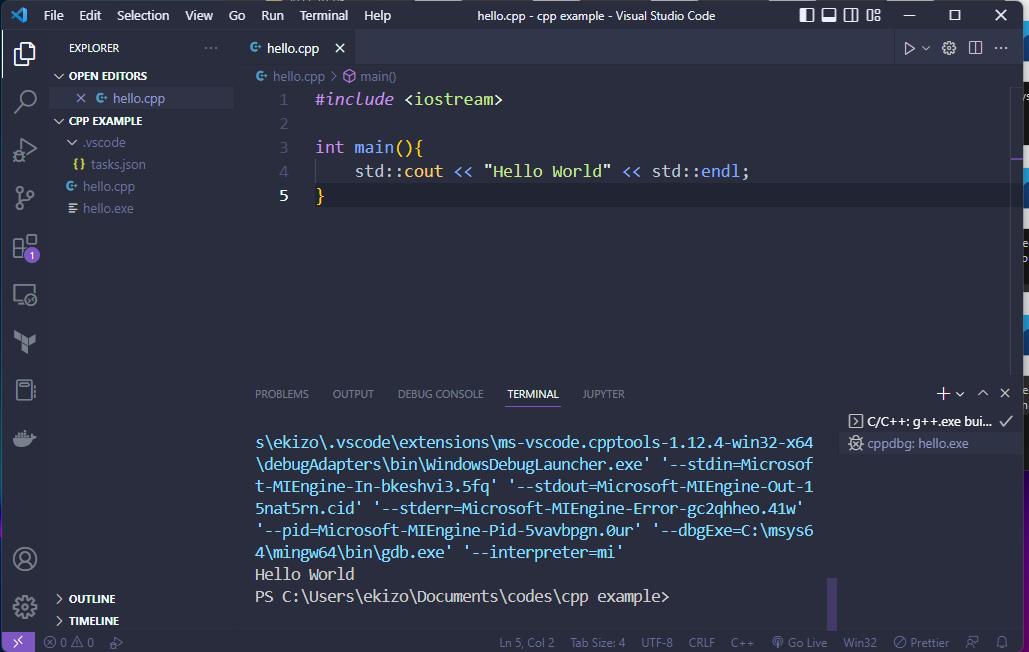Click the remote window indicator in status bar

coord(18,642)
